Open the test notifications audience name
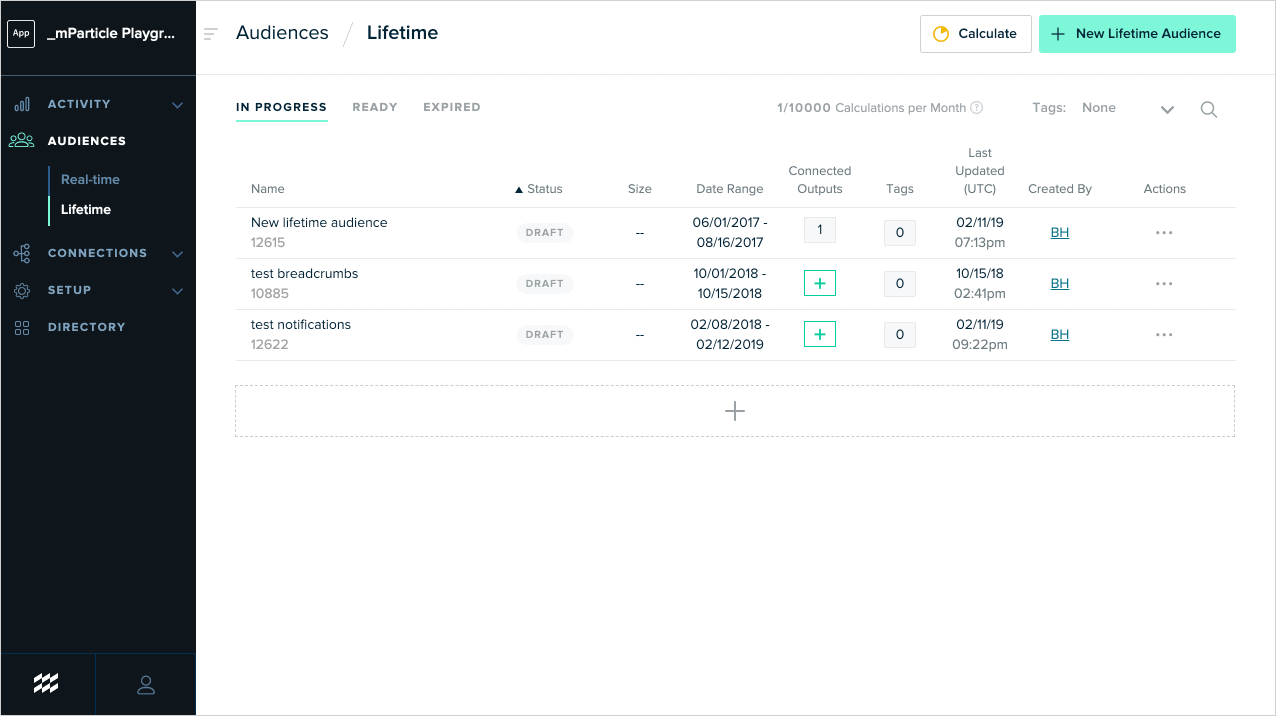This screenshot has height=716, width=1276. [x=301, y=325]
